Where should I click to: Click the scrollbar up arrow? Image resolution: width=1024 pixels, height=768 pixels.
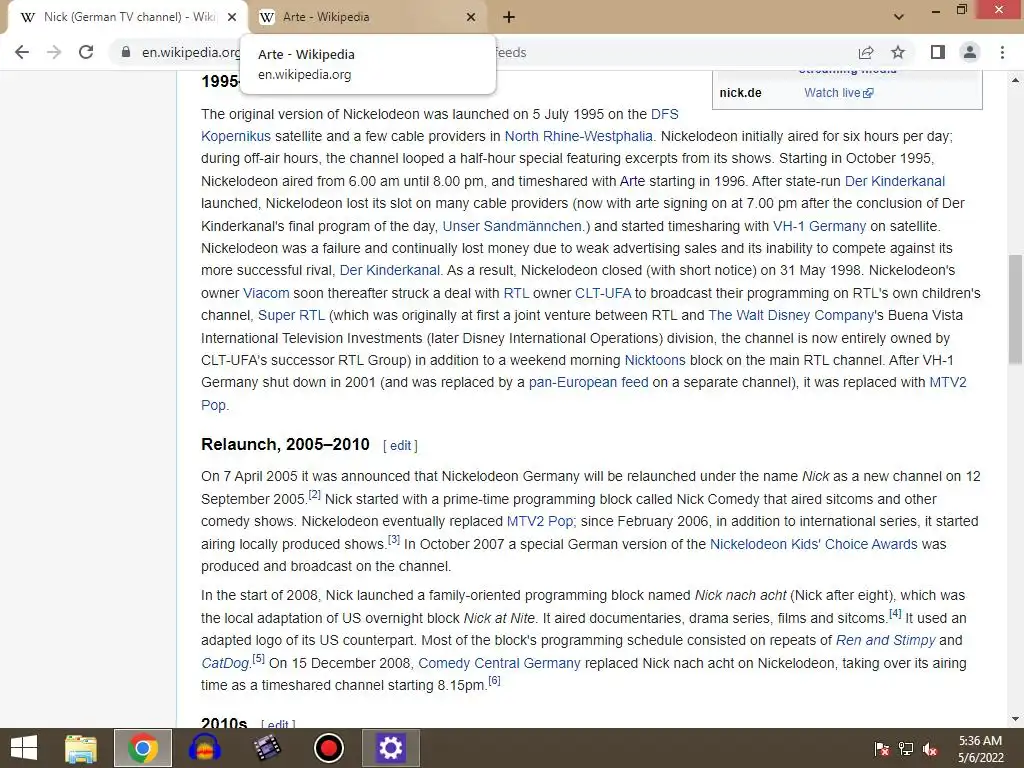(x=1016, y=80)
